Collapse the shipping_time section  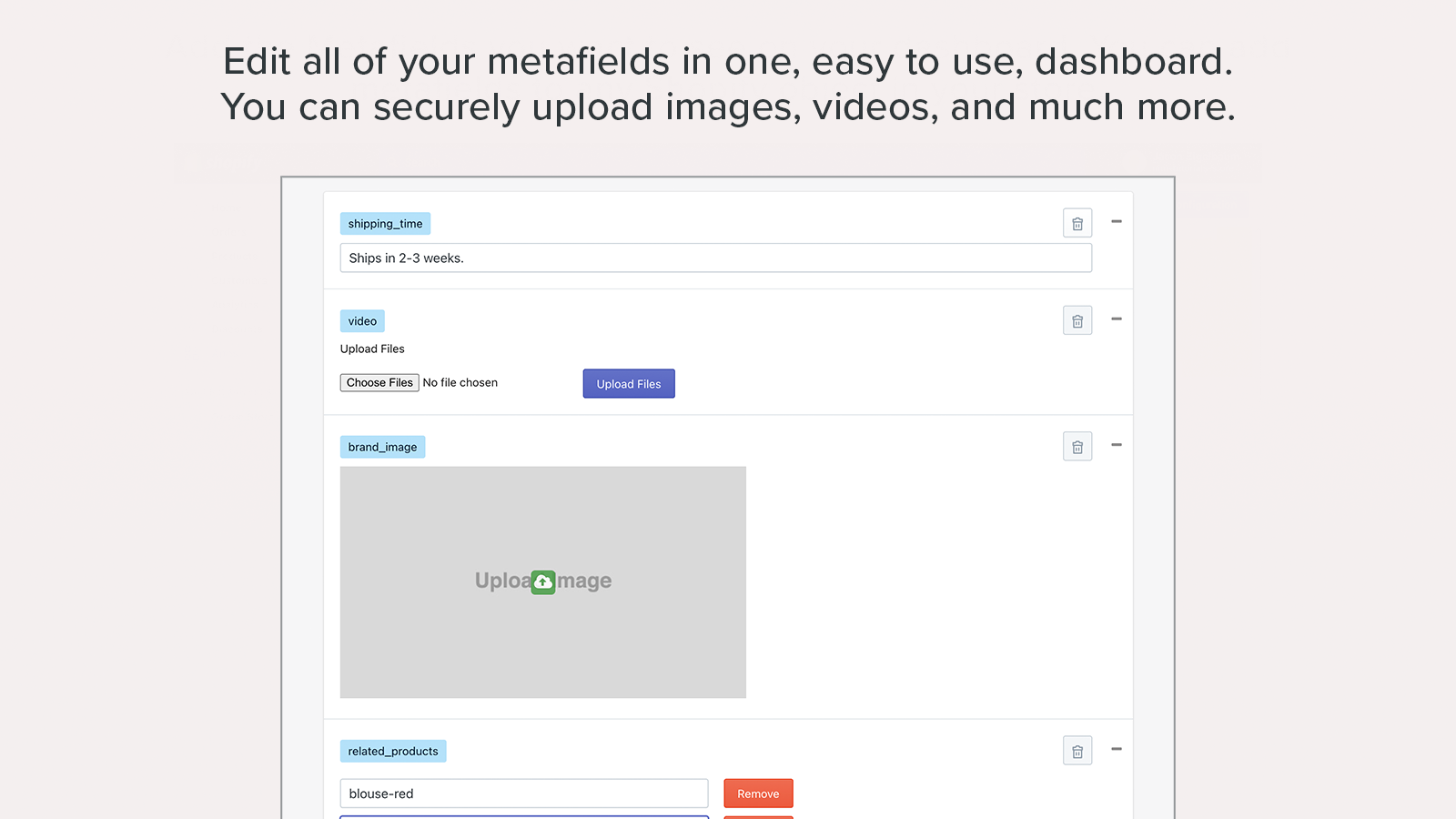coord(1117,222)
